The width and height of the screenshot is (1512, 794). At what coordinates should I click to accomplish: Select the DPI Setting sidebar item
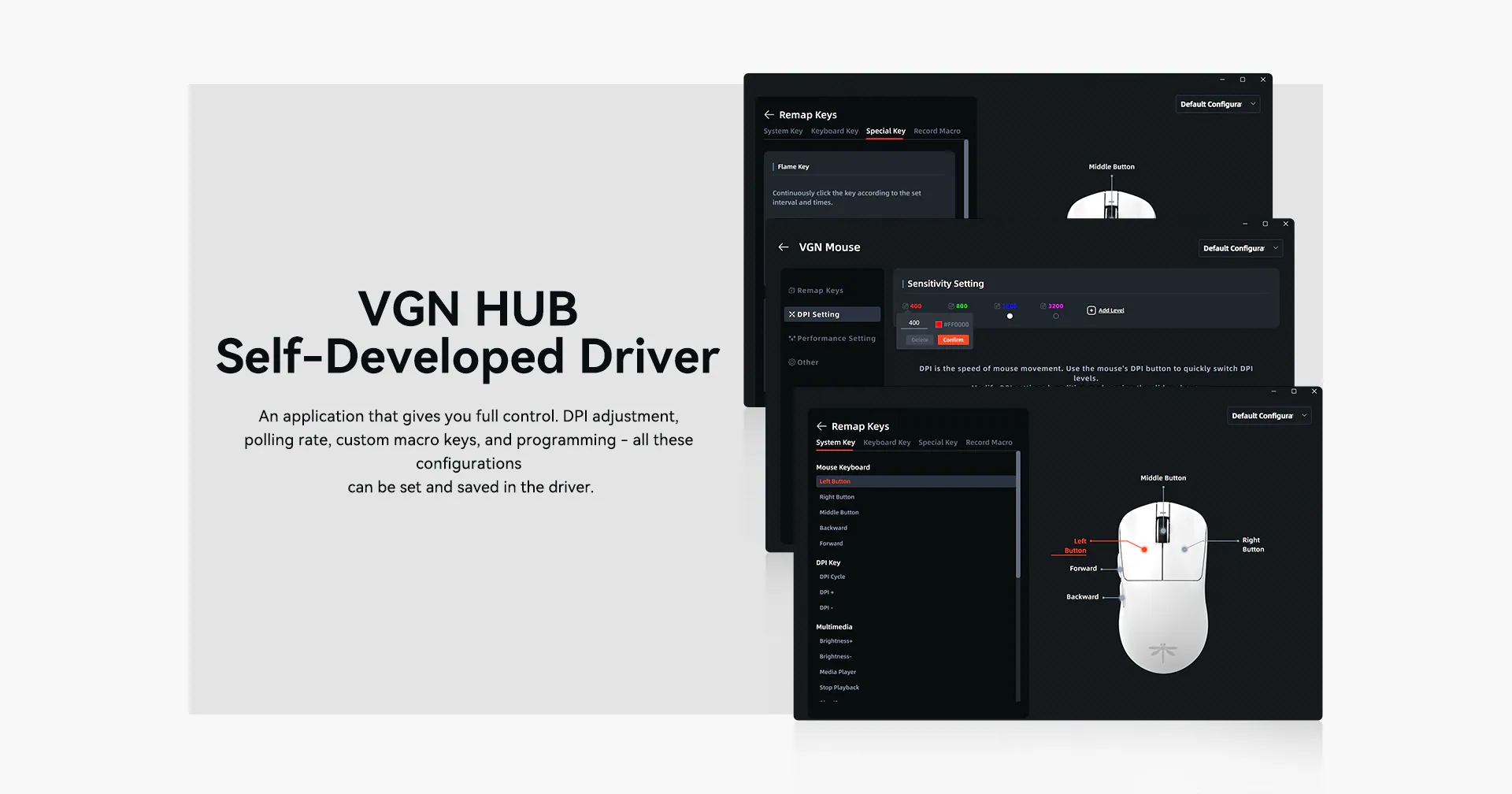(832, 314)
